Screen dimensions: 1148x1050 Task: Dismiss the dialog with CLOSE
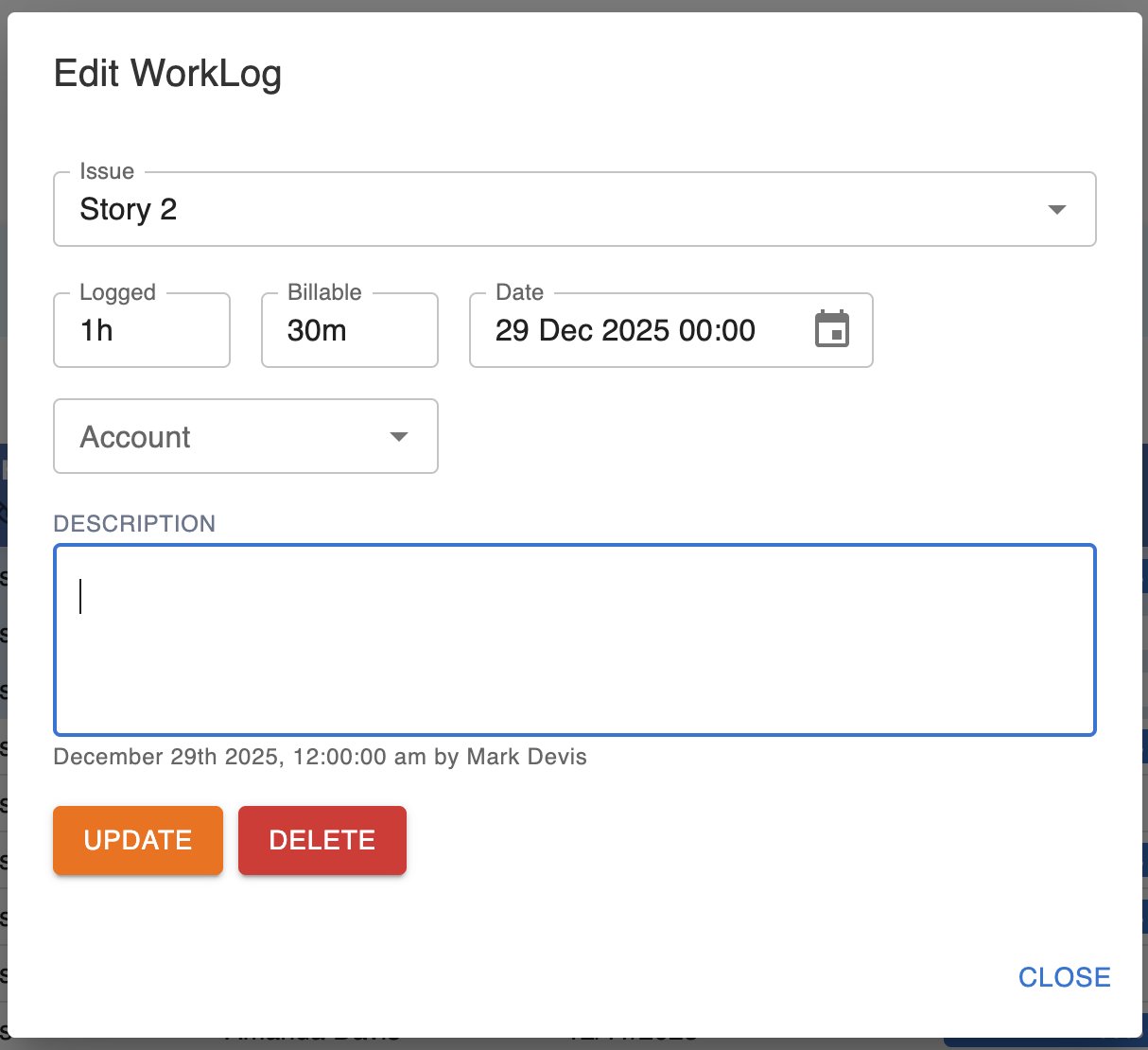click(x=1065, y=977)
